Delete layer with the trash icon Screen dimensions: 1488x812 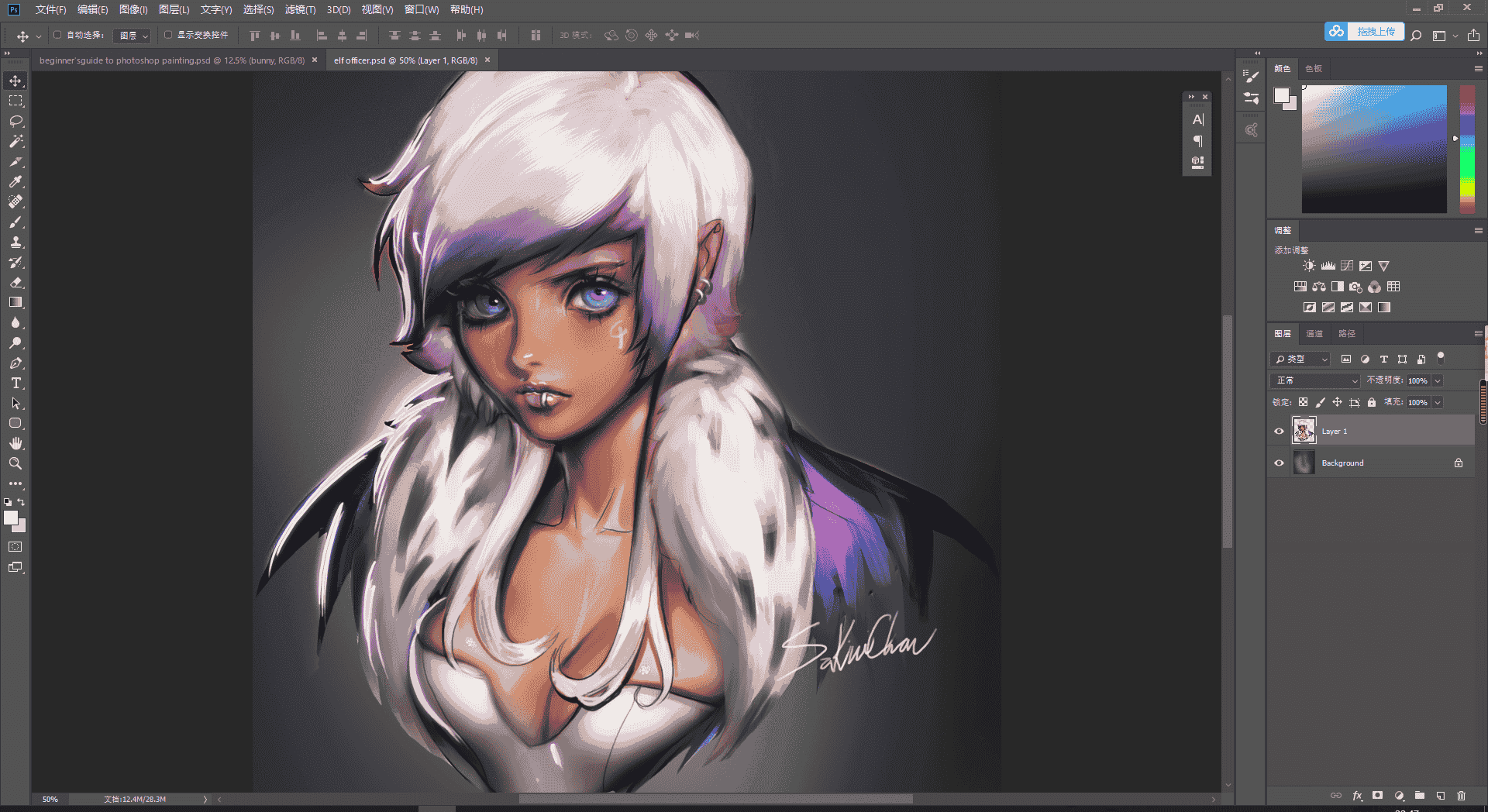point(1461,796)
